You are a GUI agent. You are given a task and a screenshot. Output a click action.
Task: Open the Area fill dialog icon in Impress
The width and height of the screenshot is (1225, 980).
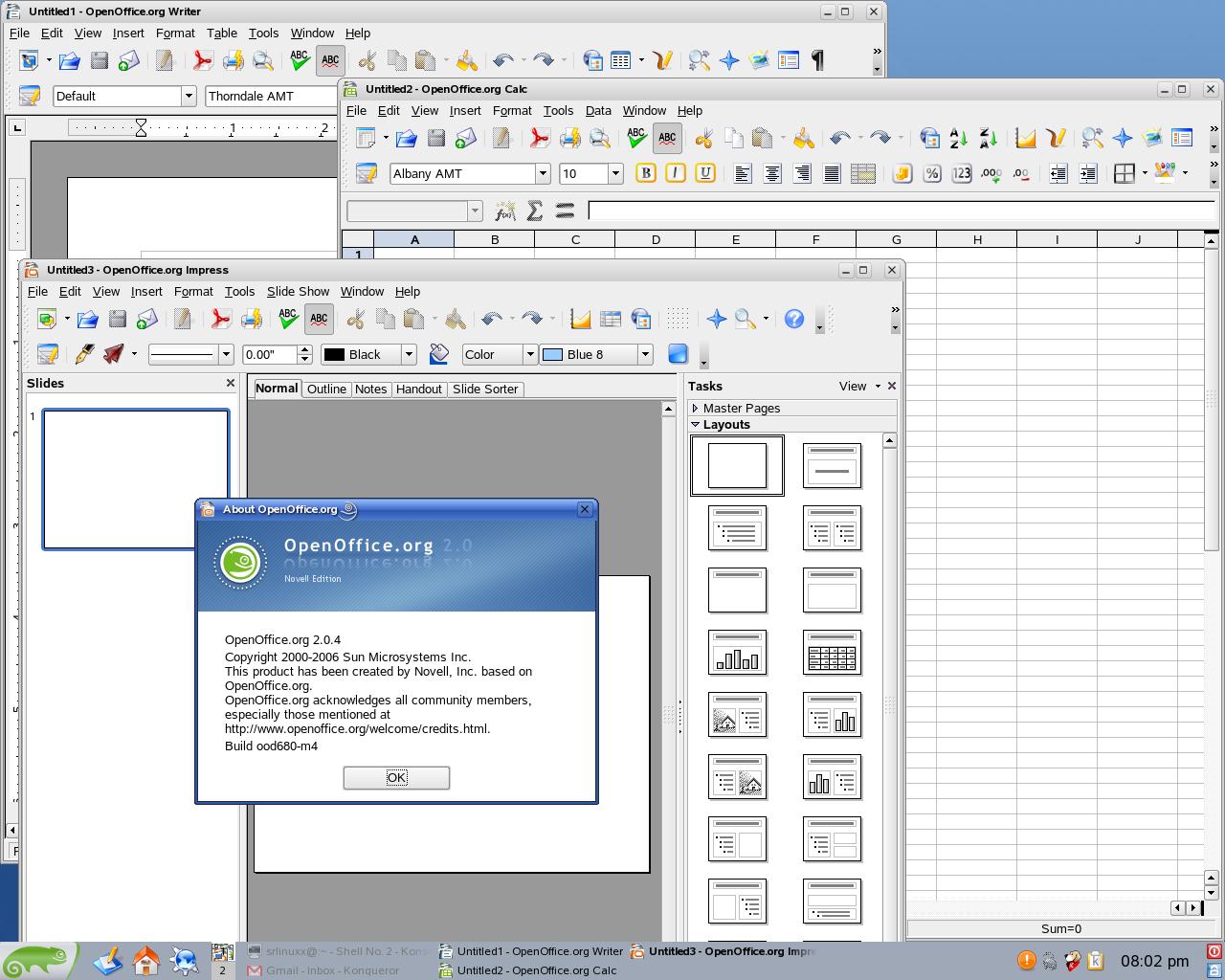point(439,354)
